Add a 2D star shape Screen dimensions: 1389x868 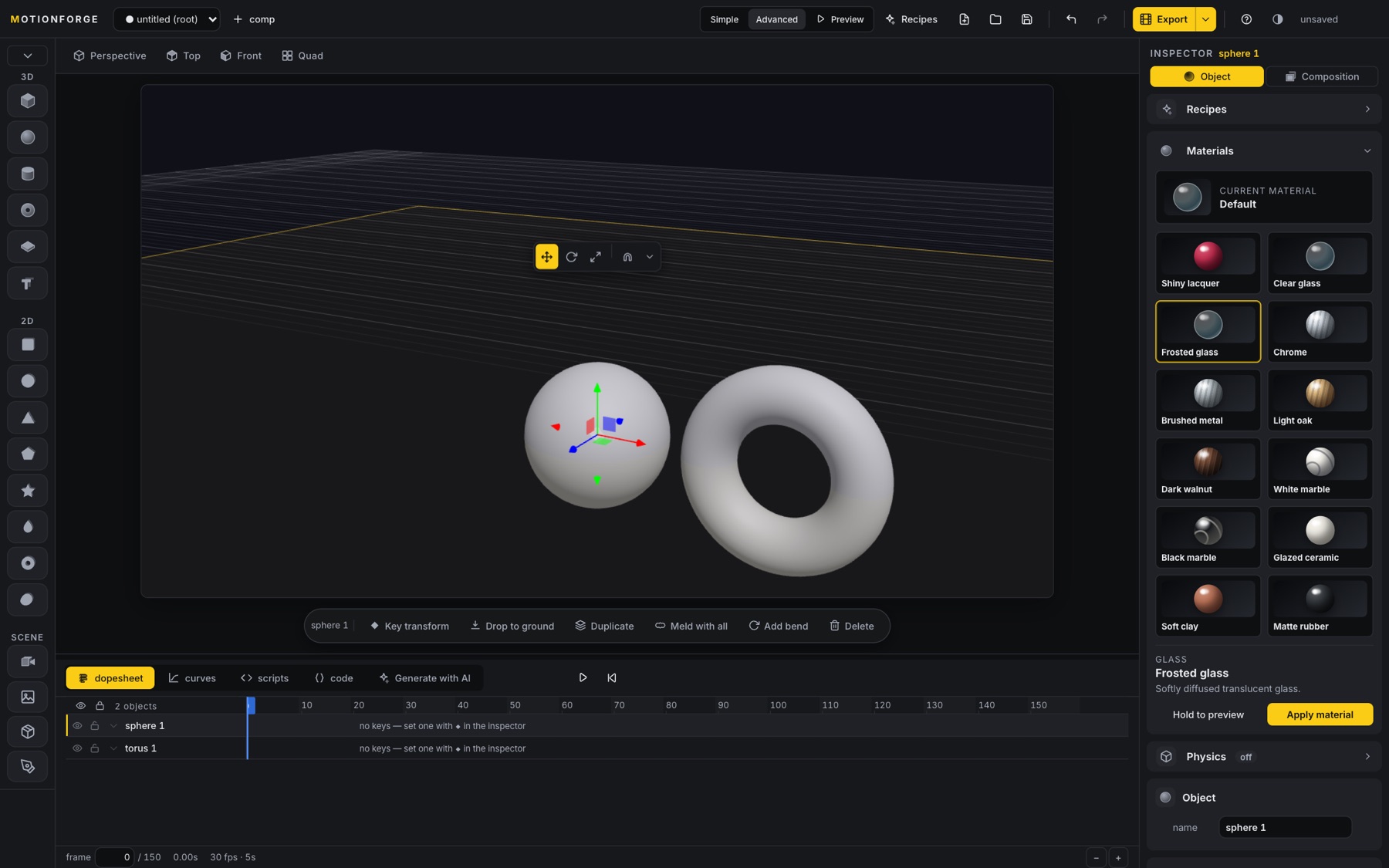(x=28, y=491)
